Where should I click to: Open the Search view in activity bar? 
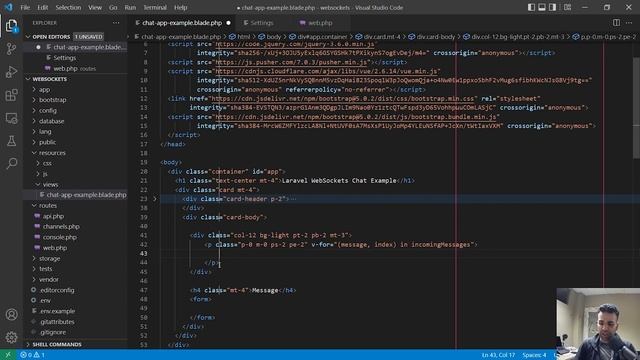click(x=11, y=164)
